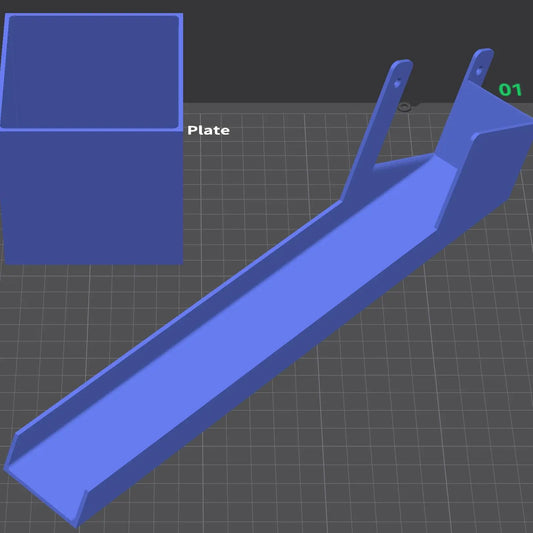Click the white "Plate" label

pyautogui.click(x=208, y=130)
